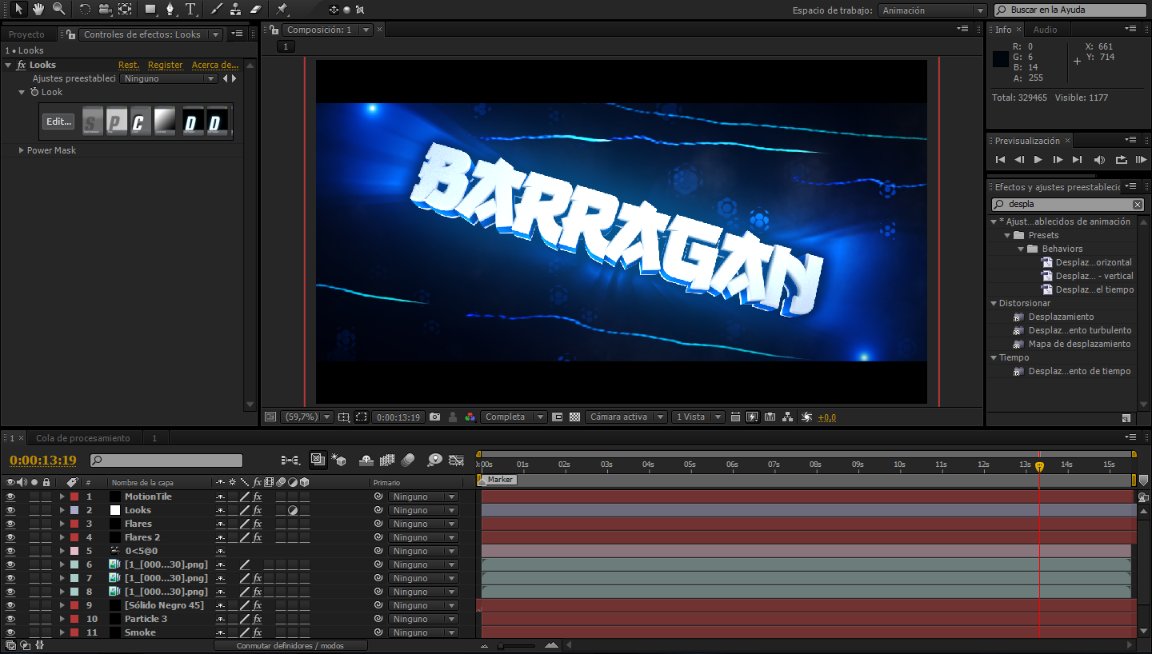Click Conmutar definidores / modos button

pyautogui.click(x=290, y=646)
